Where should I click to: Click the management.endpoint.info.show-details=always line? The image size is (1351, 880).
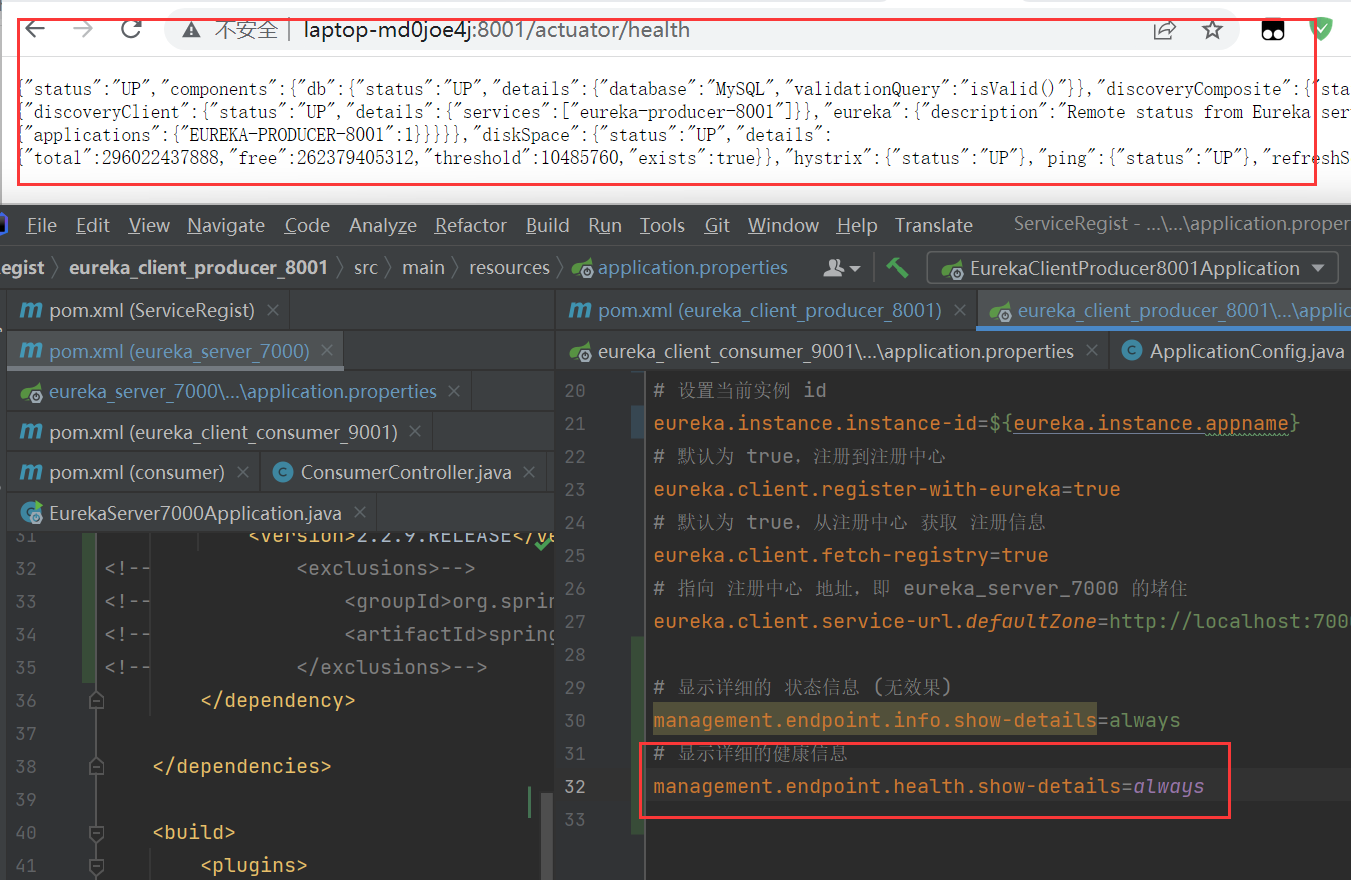[x=917, y=720]
